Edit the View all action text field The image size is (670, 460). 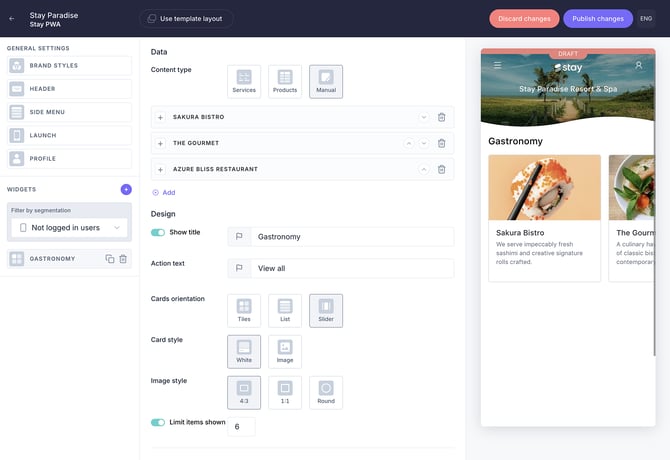coord(352,268)
